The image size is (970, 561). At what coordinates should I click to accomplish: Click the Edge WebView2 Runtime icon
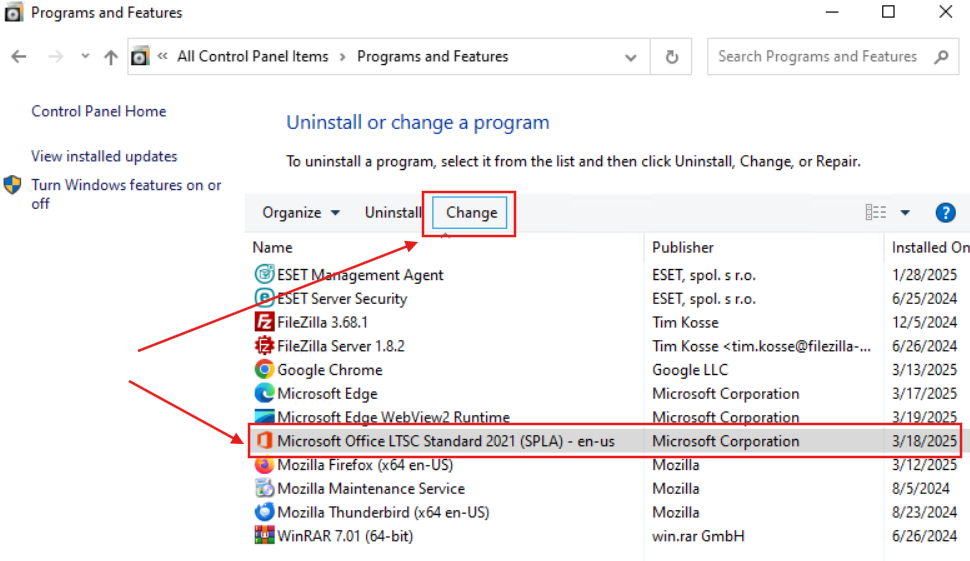tap(264, 416)
